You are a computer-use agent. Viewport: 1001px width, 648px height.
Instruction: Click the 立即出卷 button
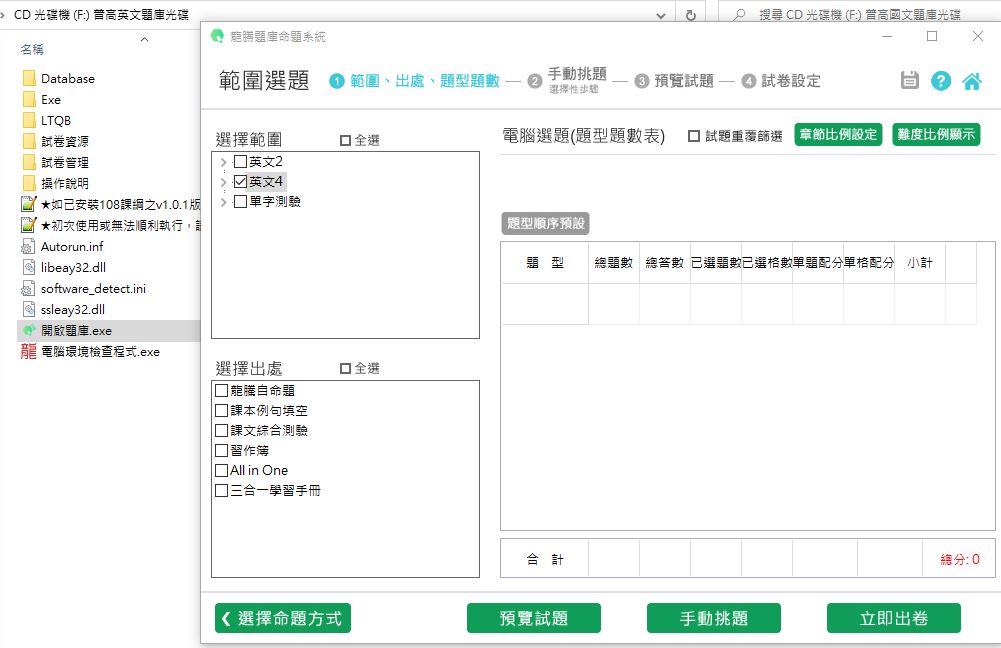click(x=893, y=618)
